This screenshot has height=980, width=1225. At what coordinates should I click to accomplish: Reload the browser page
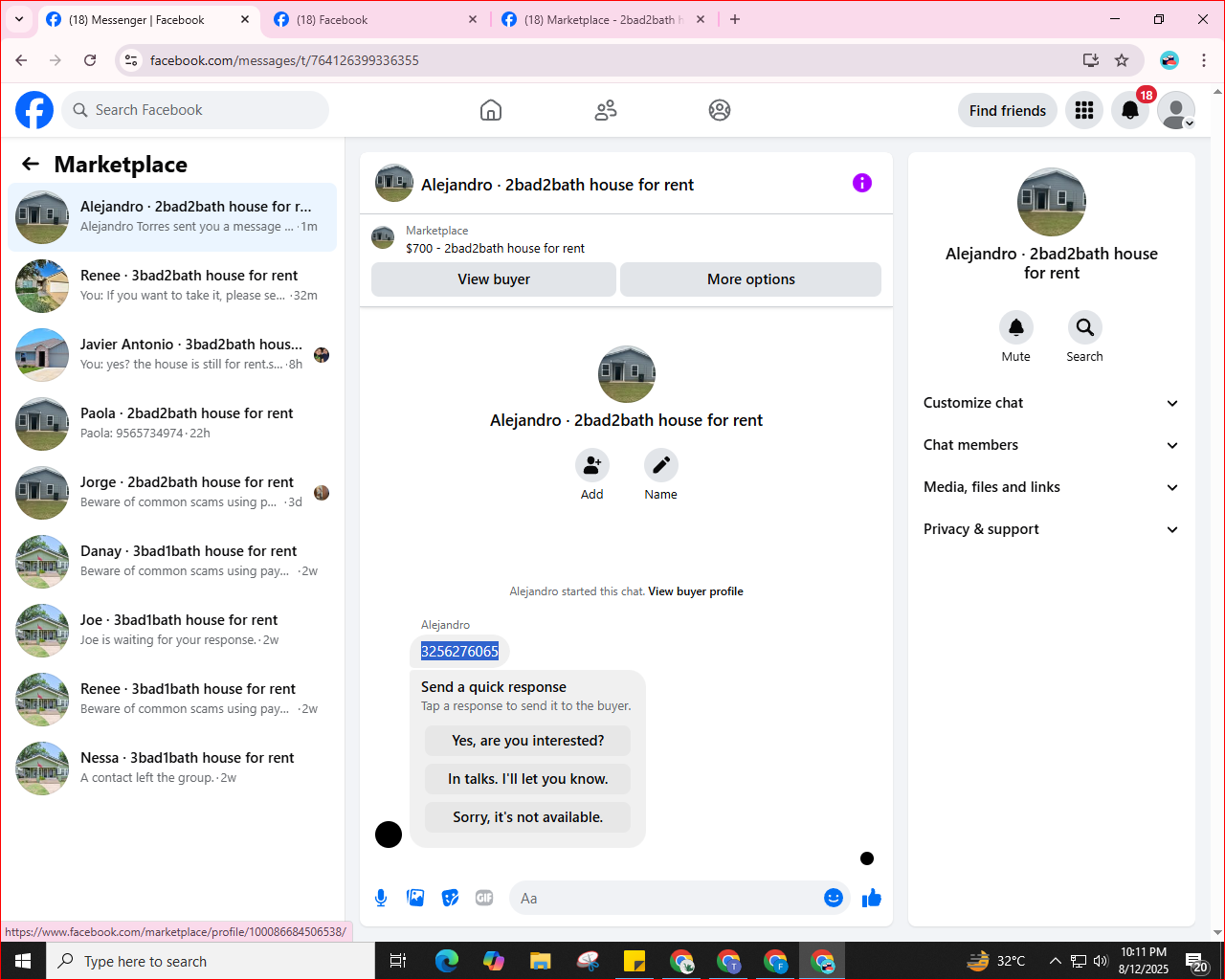pos(90,60)
